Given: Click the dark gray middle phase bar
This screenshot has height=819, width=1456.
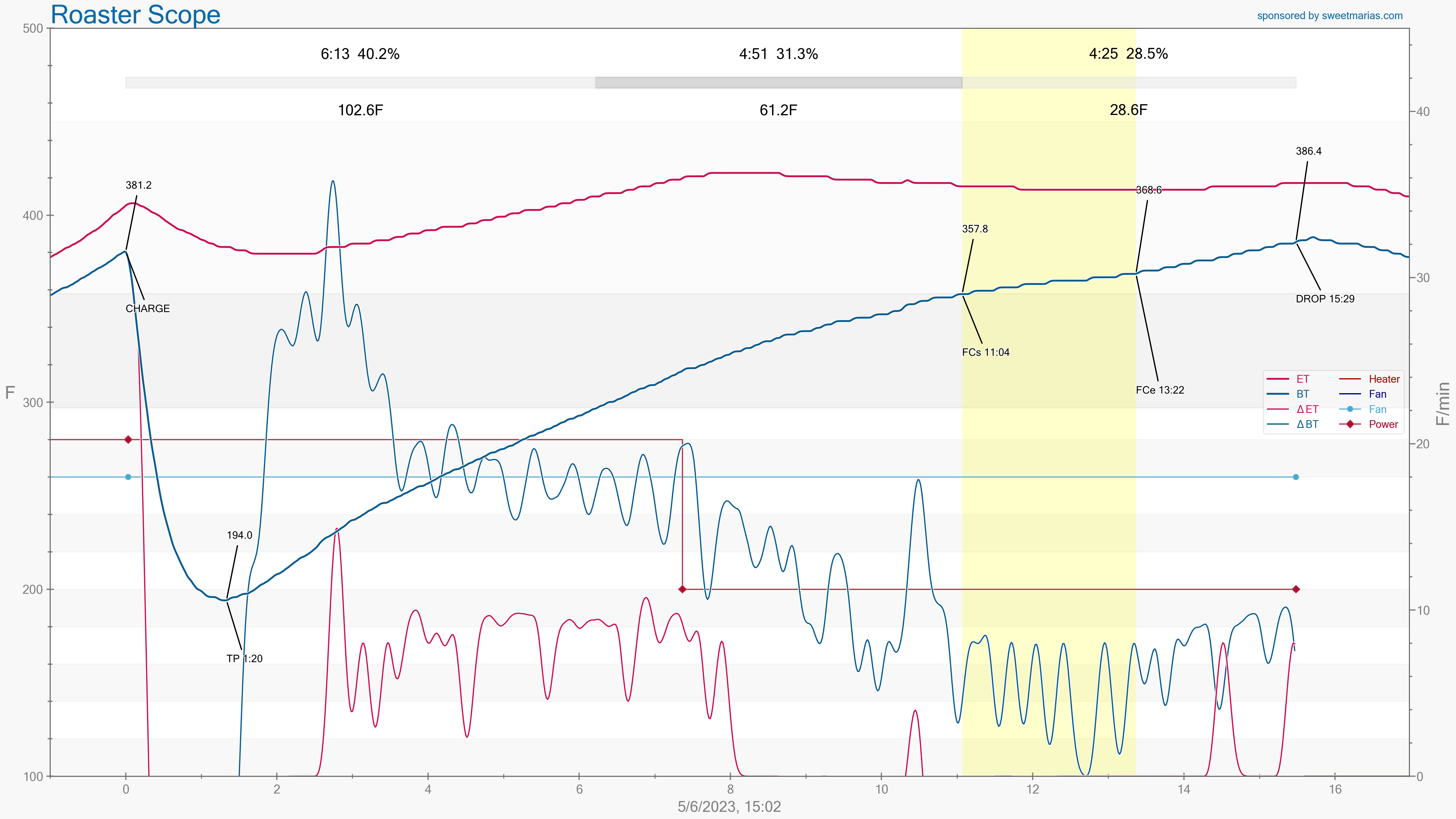Looking at the screenshot, I should 778,82.
